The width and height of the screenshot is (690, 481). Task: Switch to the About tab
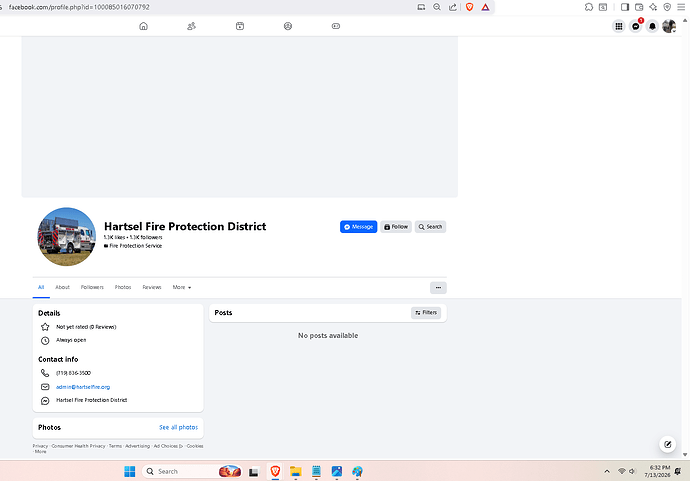pyautogui.click(x=62, y=287)
